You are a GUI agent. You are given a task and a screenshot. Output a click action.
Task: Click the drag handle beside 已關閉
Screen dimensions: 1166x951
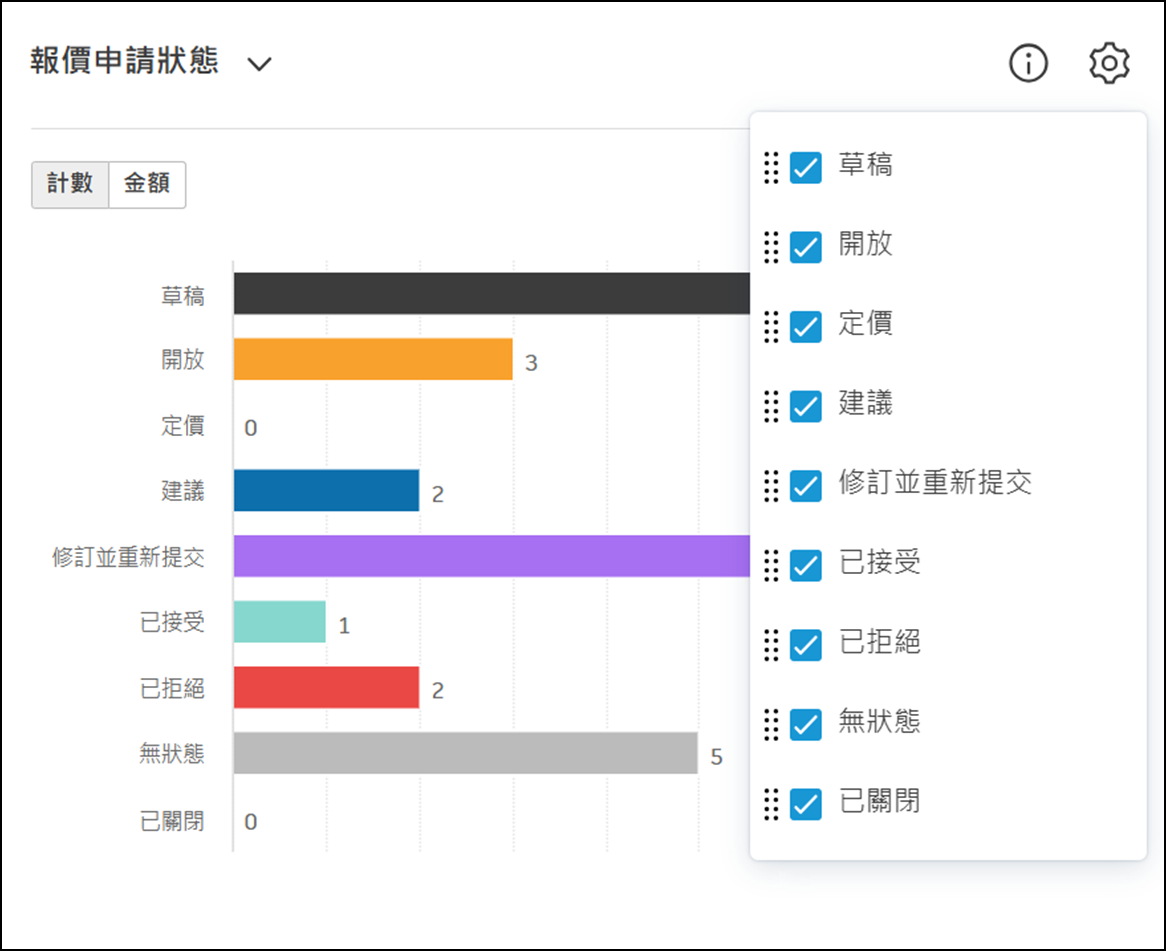coord(771,803)
